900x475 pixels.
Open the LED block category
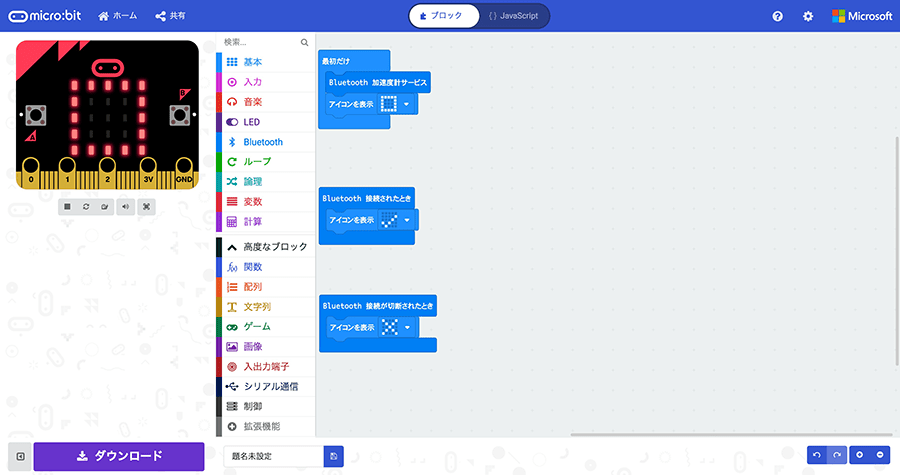[266, 122]
